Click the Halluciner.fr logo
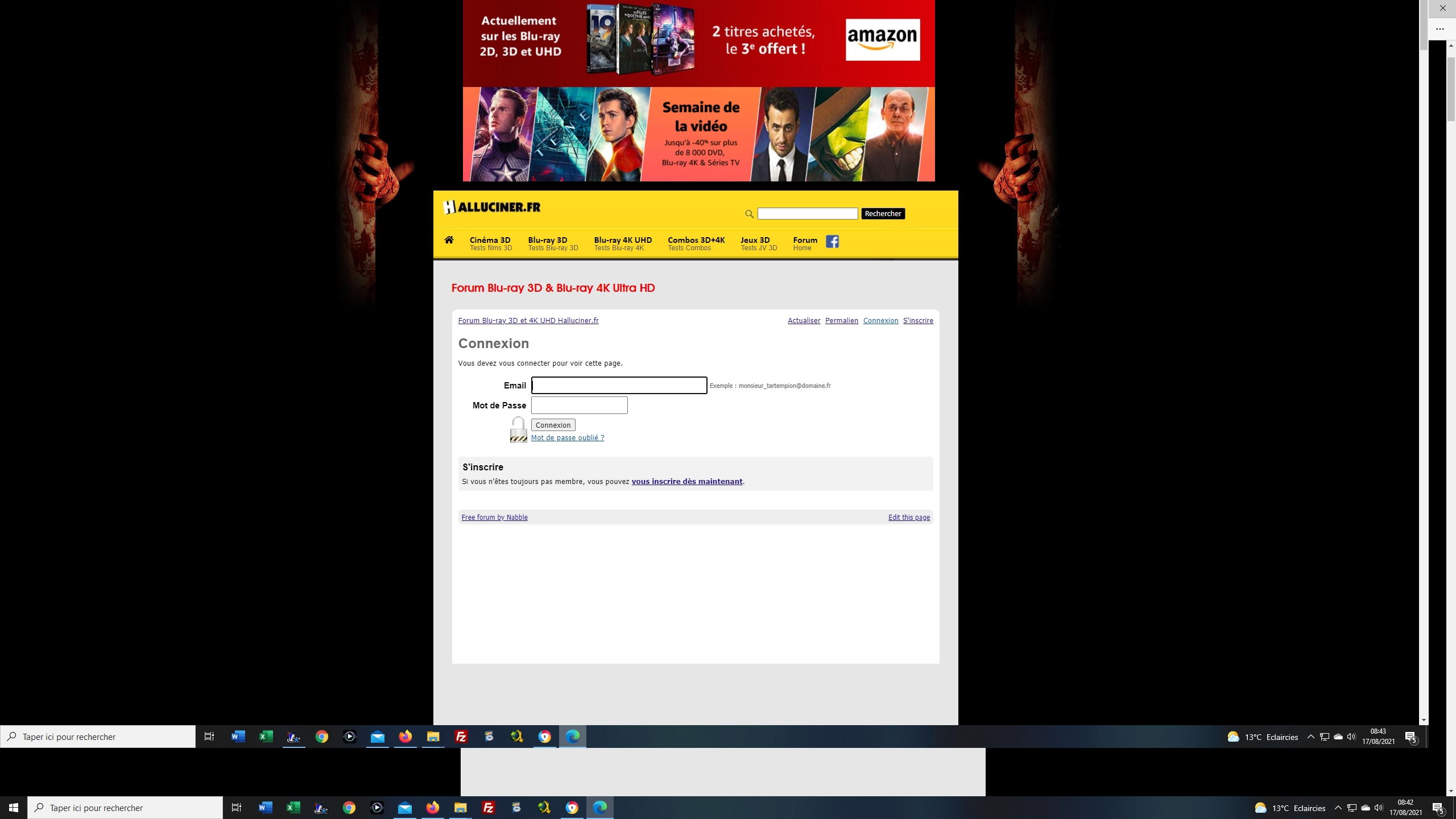This screenshot has width=1456, height=819. (492, 208)
